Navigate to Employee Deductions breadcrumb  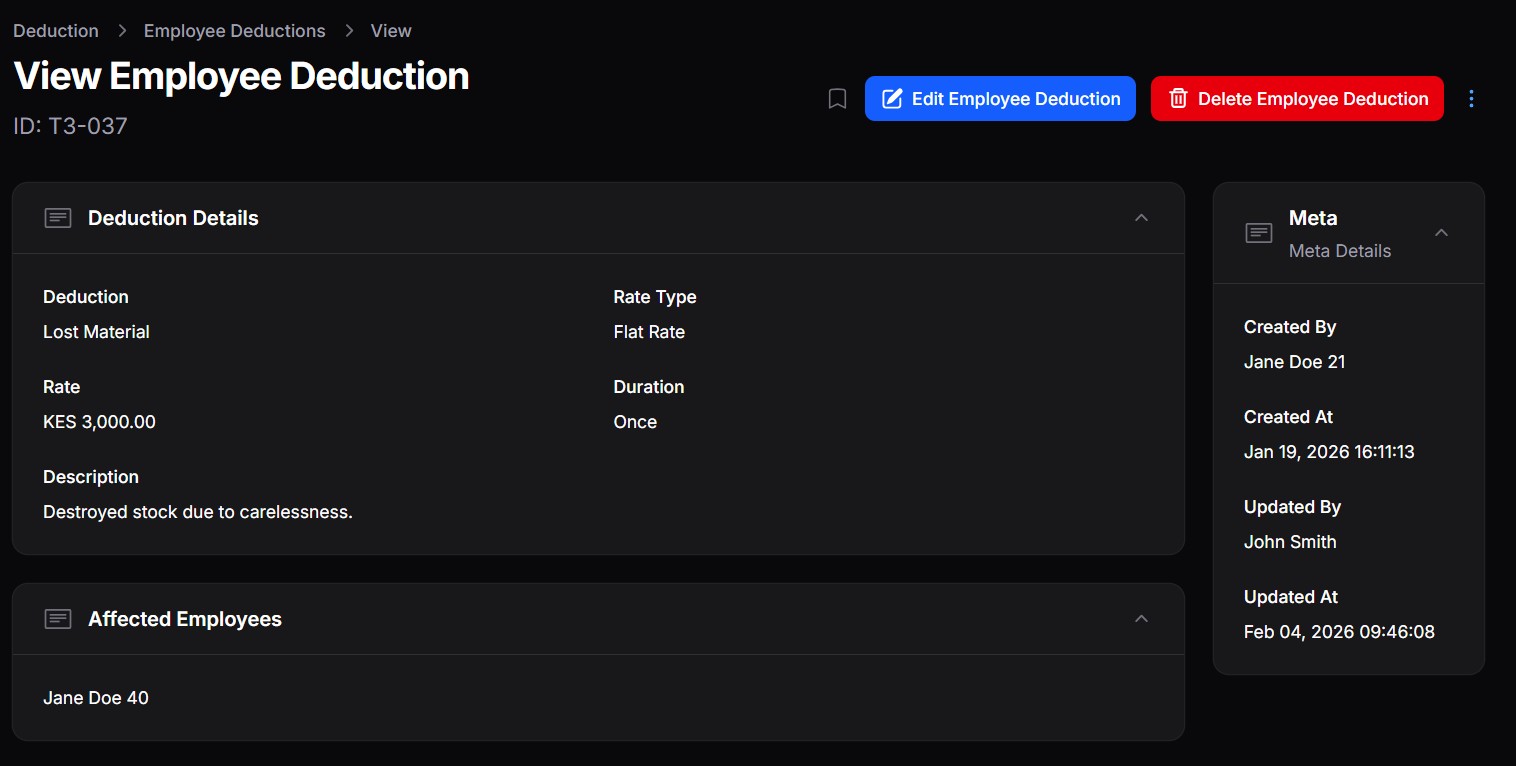235,31
